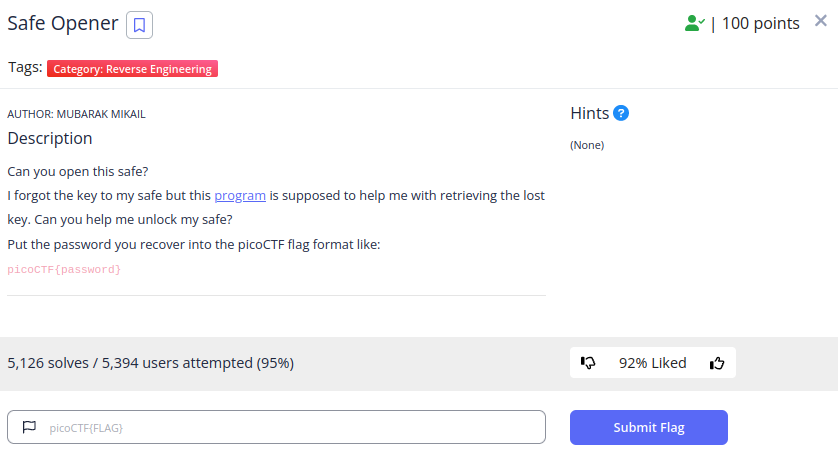Like the challenge with thumbs-up icon

(x=717, y=363)
